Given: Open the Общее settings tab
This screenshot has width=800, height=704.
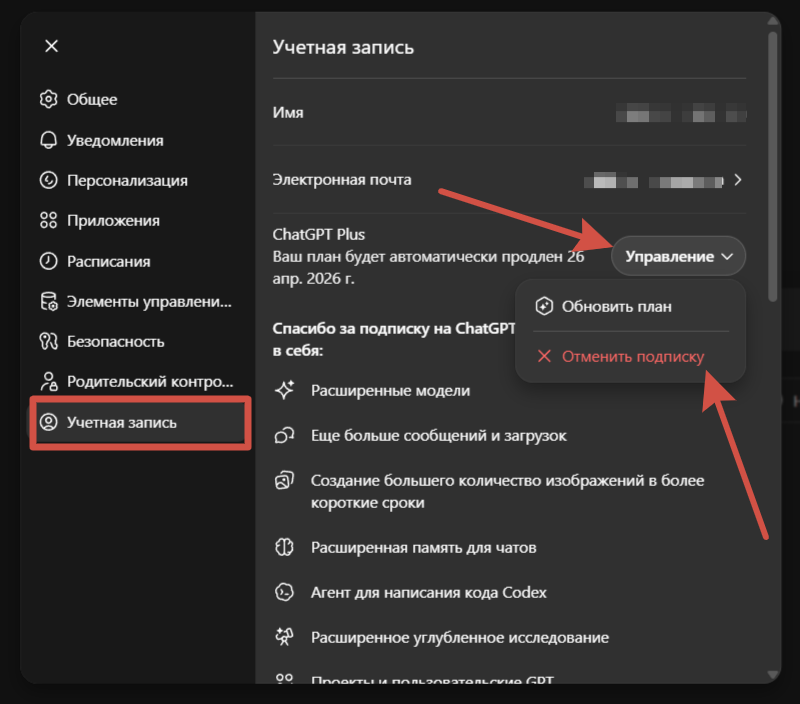Looking at the screenshot, I should (x=92, y=99).
